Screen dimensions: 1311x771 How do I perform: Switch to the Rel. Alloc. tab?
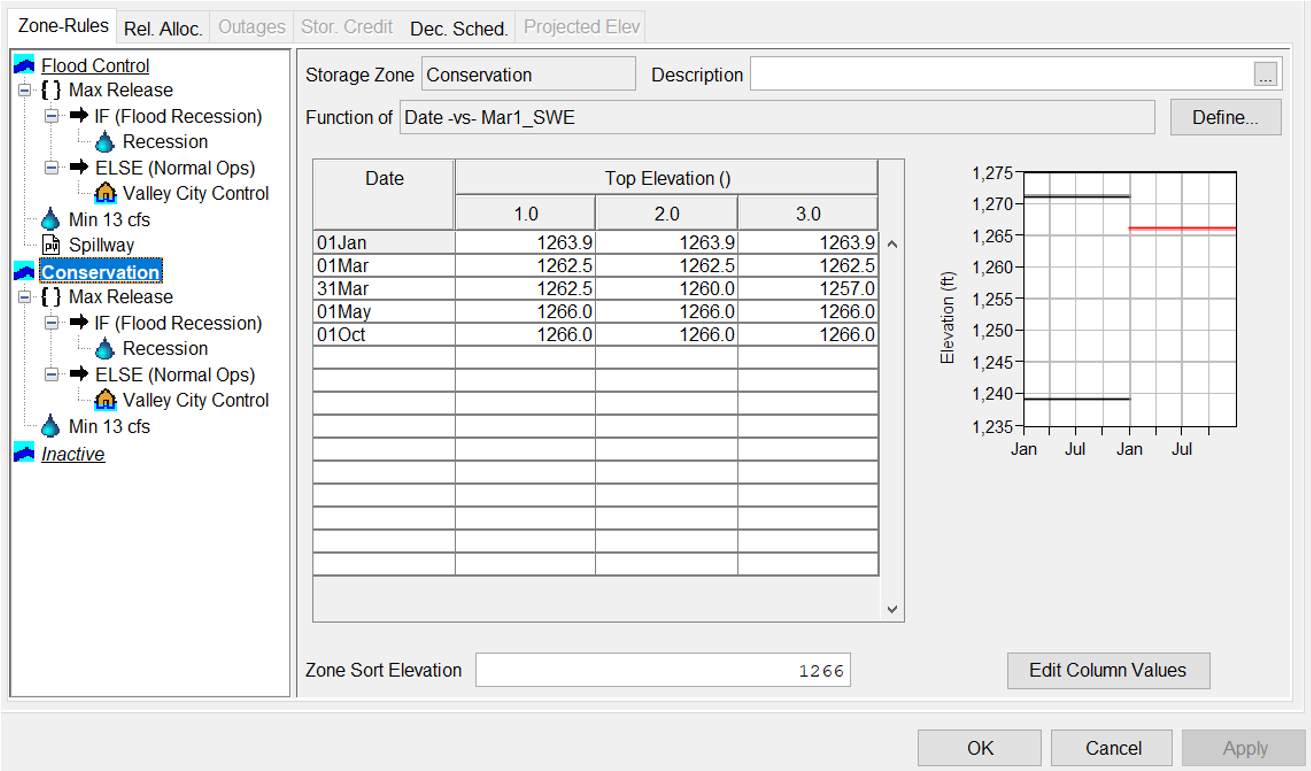[163, 28]
